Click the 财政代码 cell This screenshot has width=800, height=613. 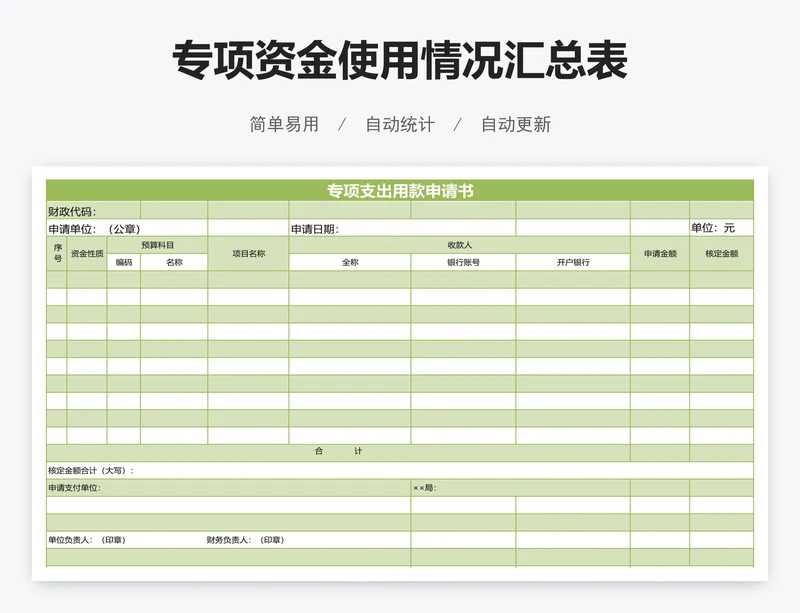coord(93,210)
